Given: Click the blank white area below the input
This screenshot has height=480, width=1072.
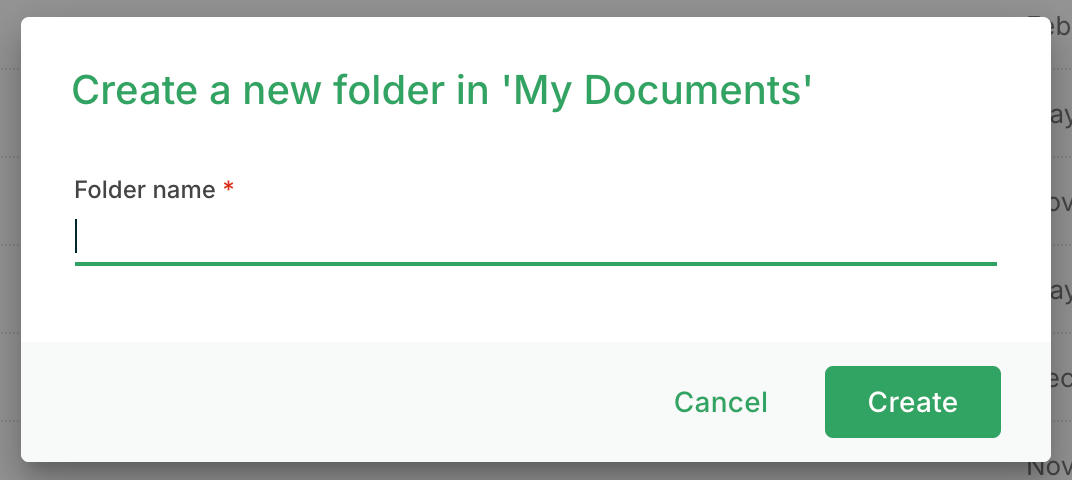Looking at the screenshot, I should 535,305.
